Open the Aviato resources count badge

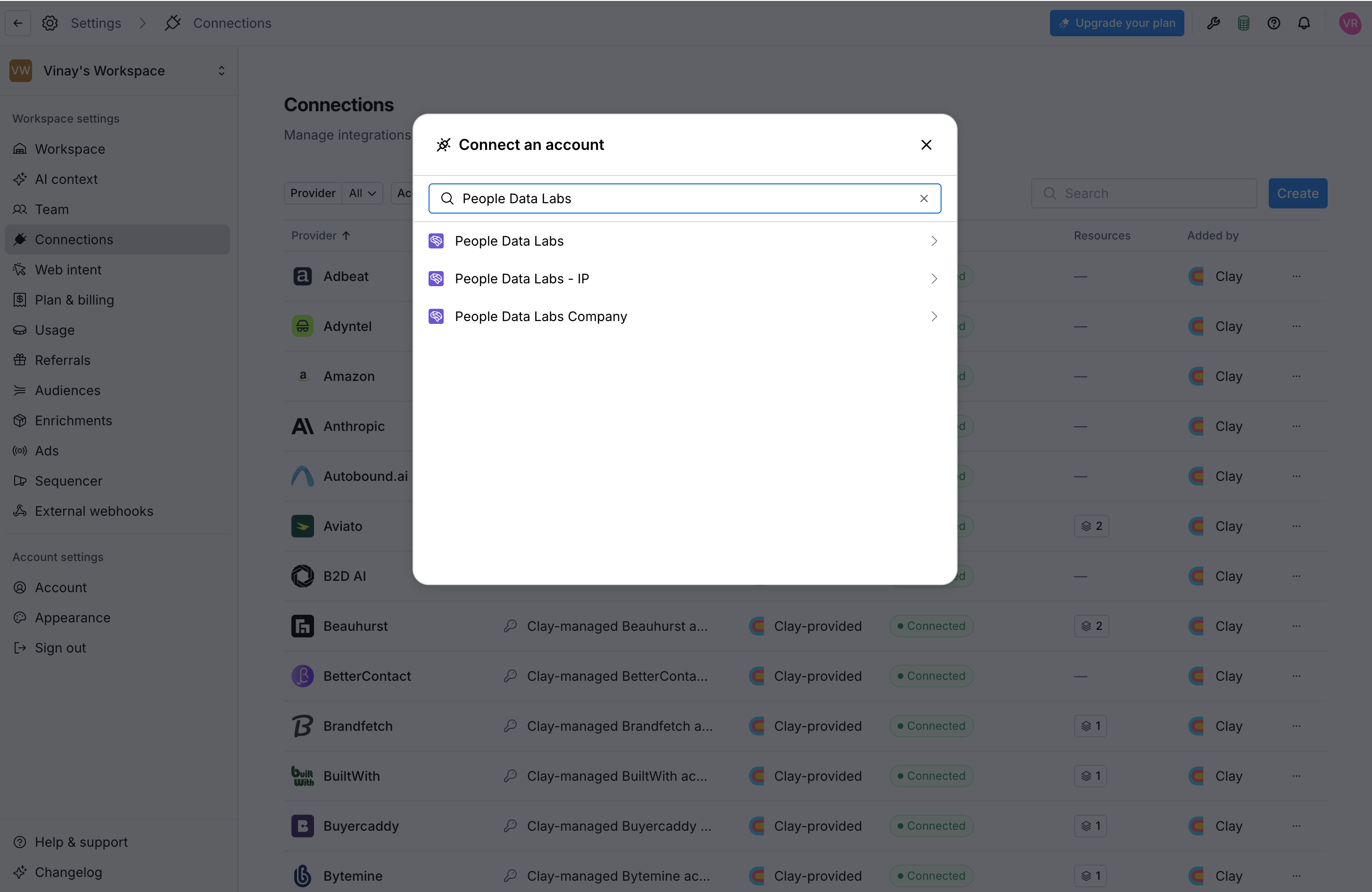(x=1091, y=526)
